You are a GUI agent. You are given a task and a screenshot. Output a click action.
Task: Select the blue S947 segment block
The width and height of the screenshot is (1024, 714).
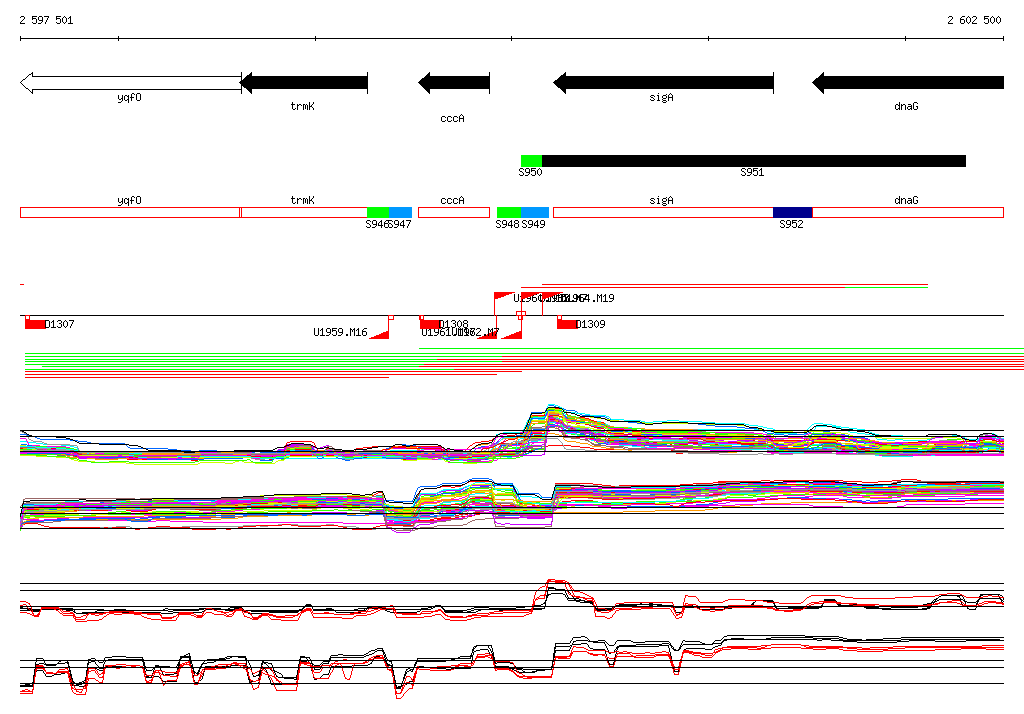coord(400,212)
